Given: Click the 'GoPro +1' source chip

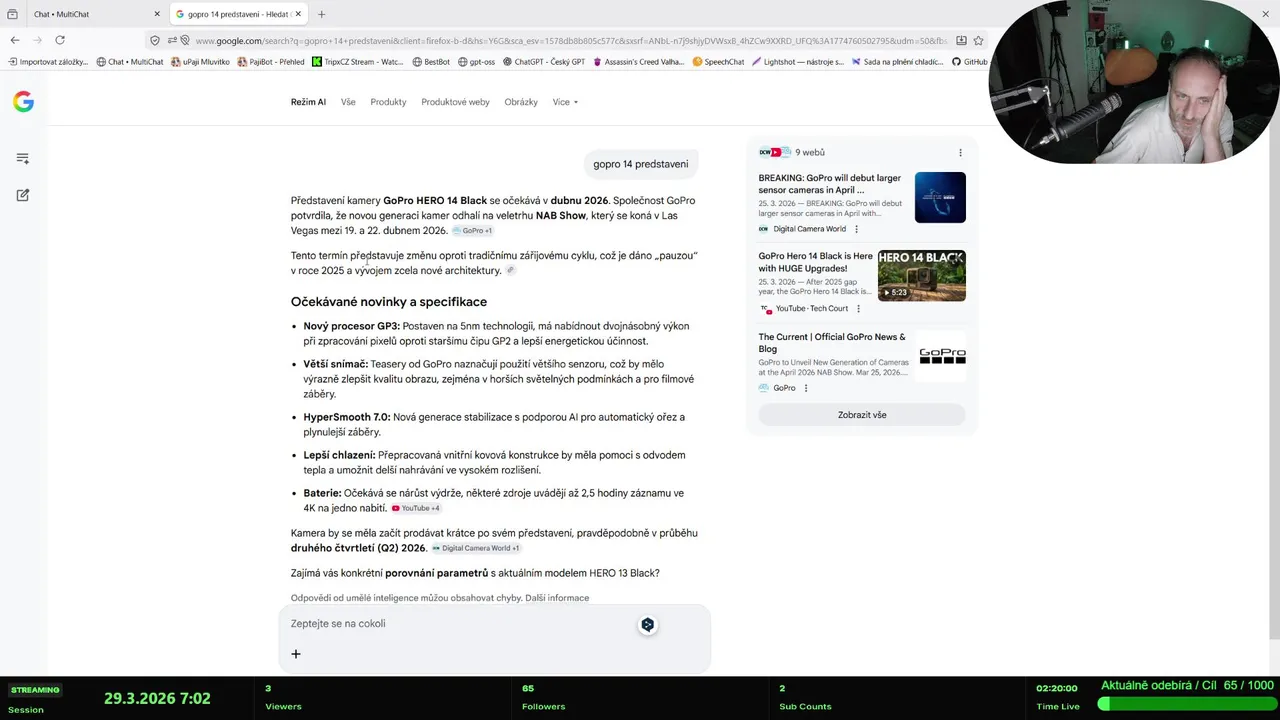Looking at the screenshot, I should (472, 231).
